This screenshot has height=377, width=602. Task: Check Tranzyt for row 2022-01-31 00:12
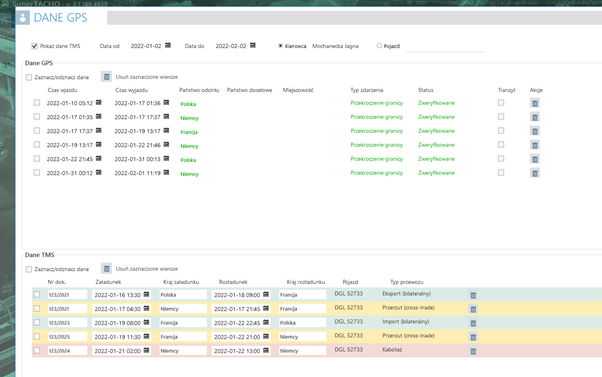(501, 173)
